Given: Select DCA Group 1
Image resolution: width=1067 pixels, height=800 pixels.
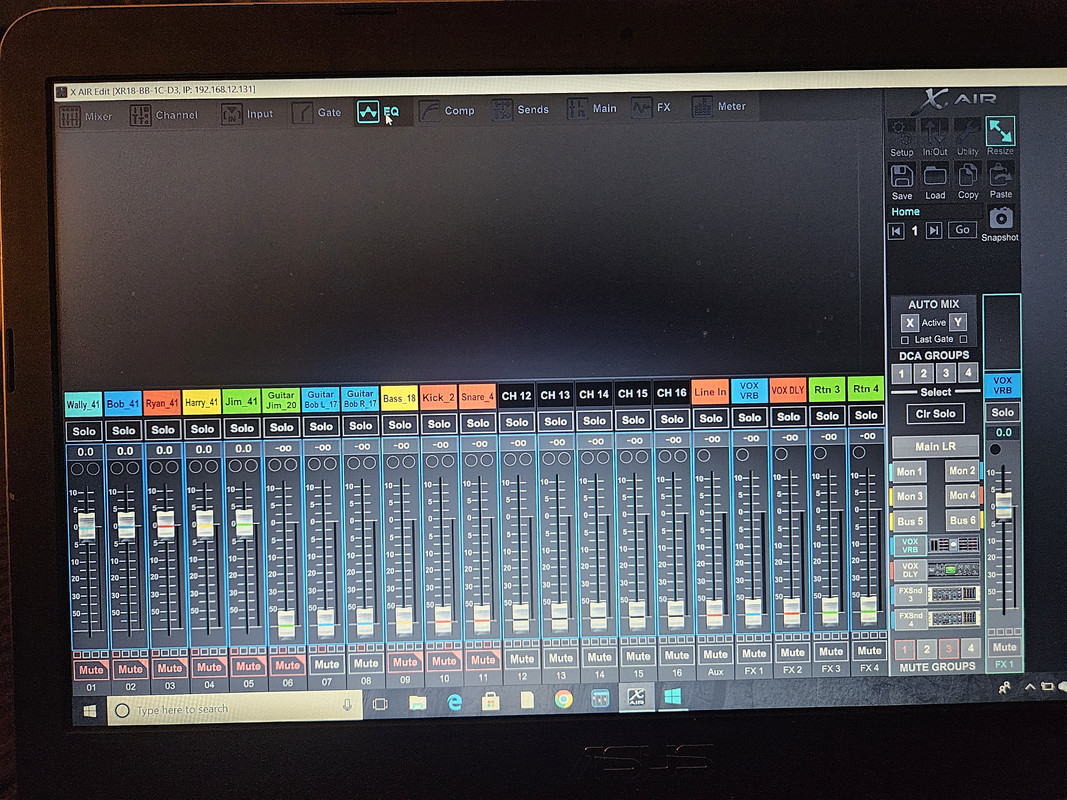Looking at the screenshot, I should pyautogui.click(x=902, y=373).
